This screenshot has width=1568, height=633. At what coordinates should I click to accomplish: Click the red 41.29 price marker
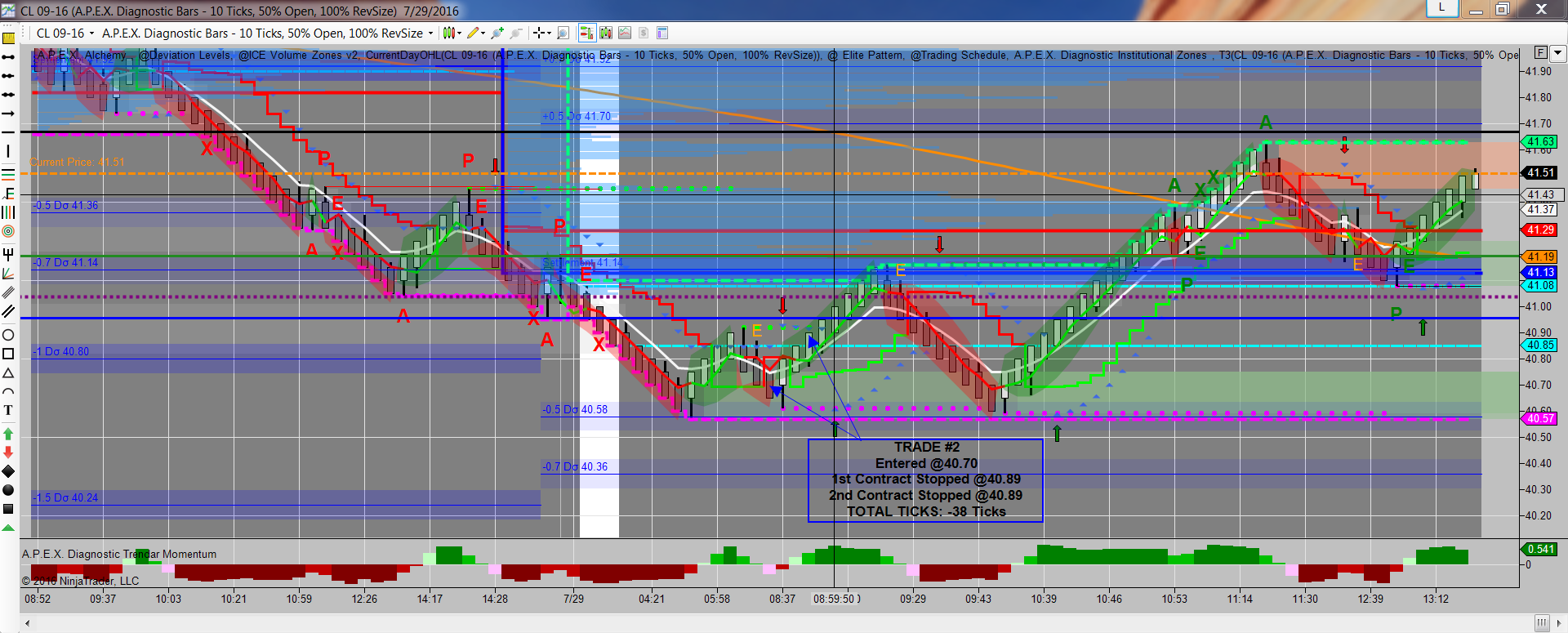(1540, 230)
